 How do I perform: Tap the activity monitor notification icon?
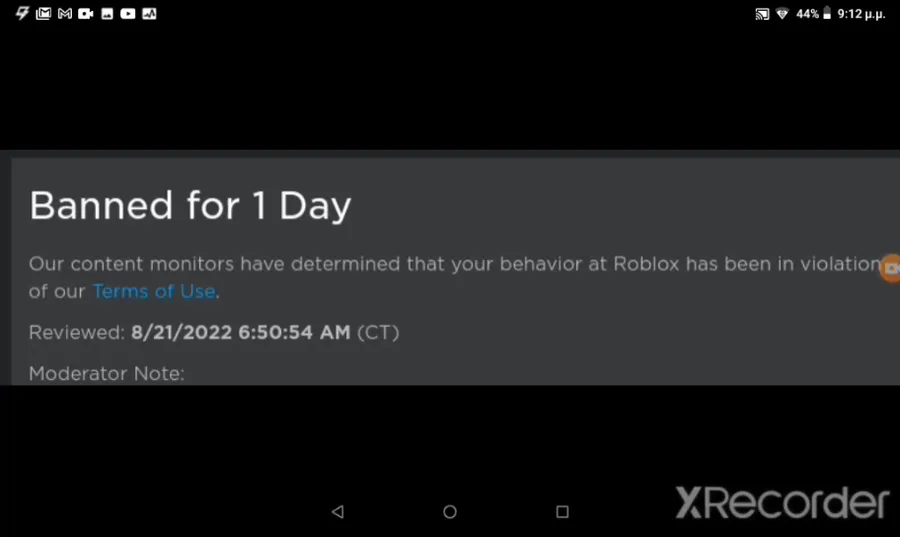[x=149, y=13]
